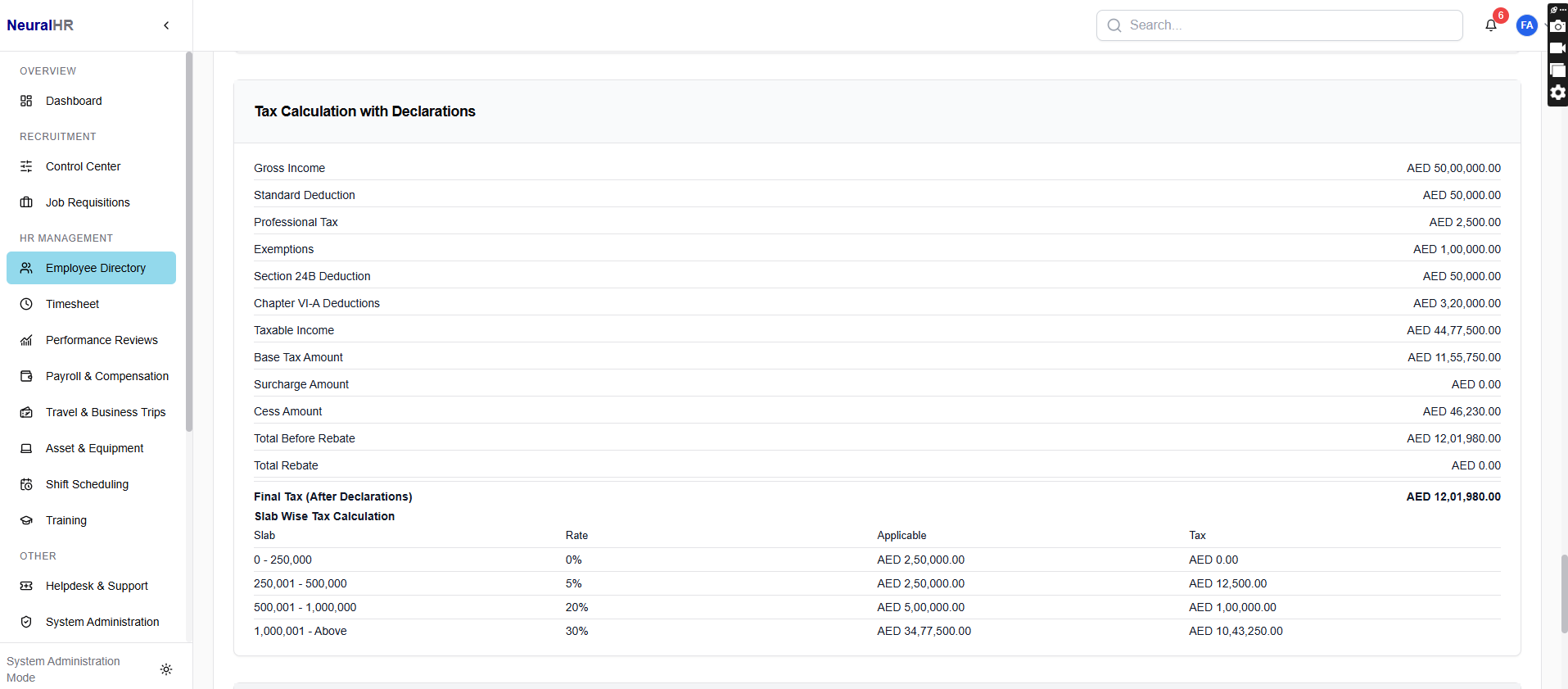This screenshot has height=689, width=1568.
Task: Open Helpdesk & Support
Action: (x=97, y=586)
